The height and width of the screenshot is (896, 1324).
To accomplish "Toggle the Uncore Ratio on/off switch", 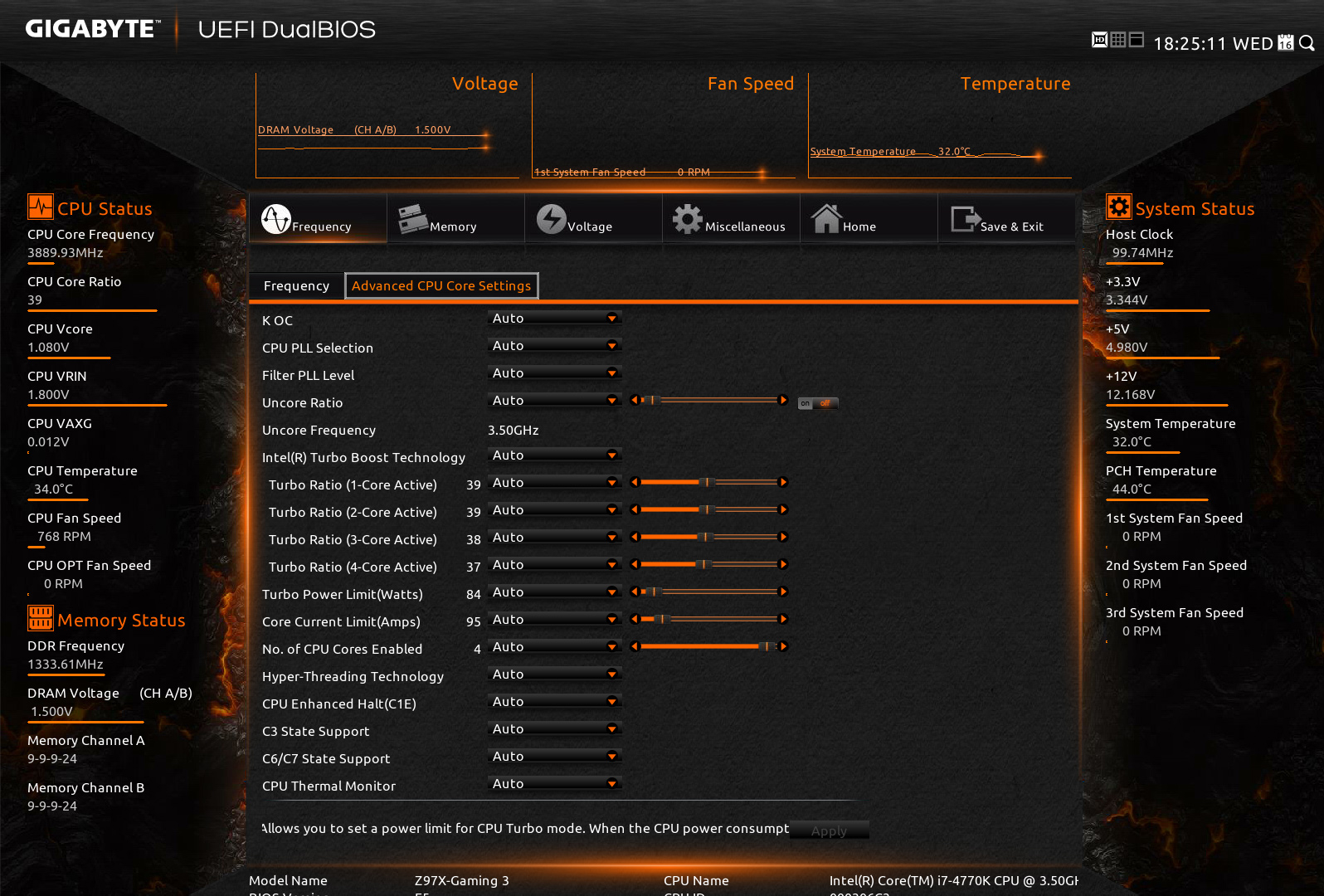I will (x=818, y=403).
